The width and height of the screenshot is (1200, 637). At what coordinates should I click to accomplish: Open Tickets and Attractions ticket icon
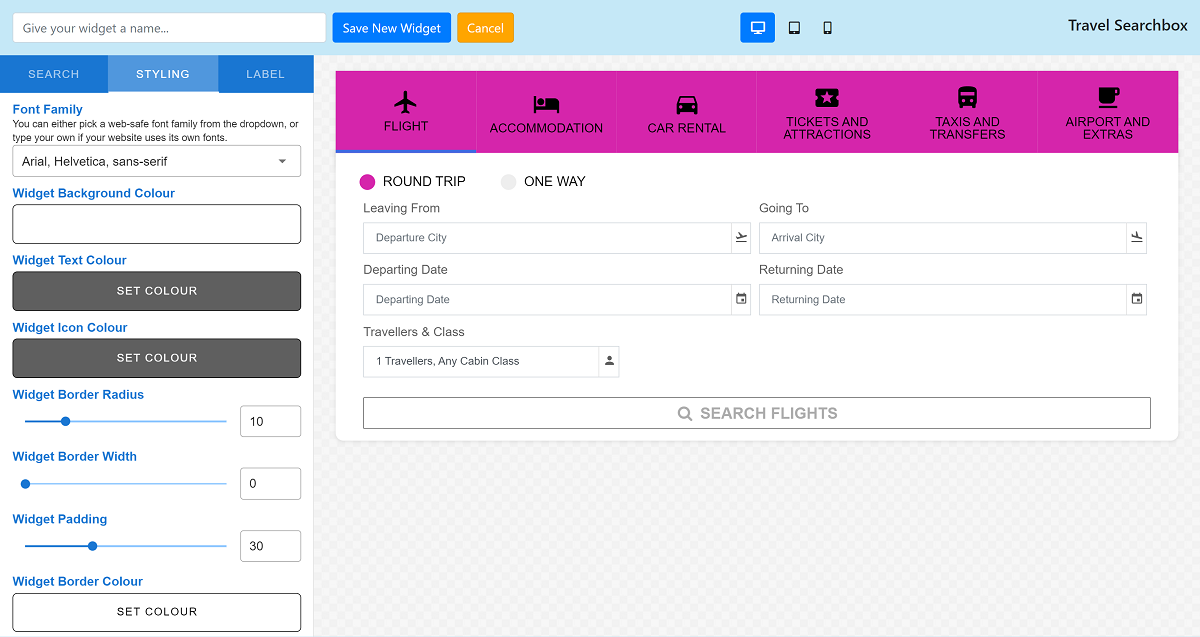827,97
